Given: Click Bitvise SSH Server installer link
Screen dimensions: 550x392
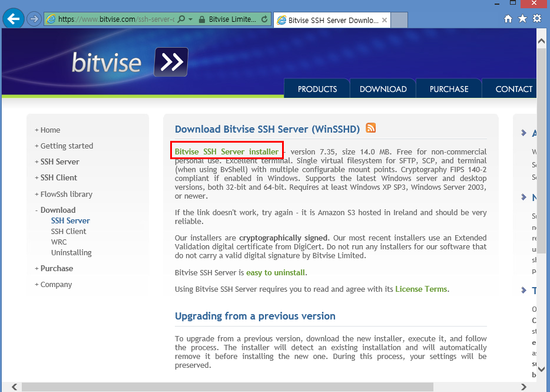Looking at the screenshot, I should [x=227, y=152].
